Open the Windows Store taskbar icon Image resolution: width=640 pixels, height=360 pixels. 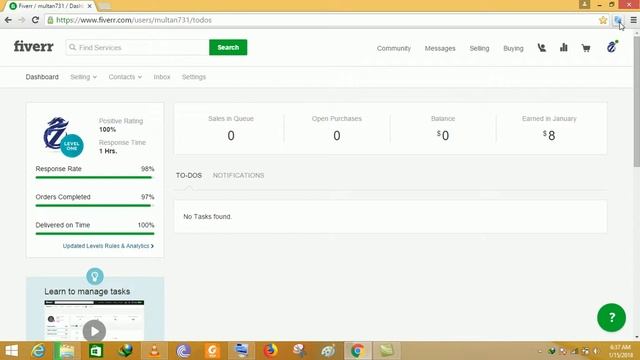[96, 351]
